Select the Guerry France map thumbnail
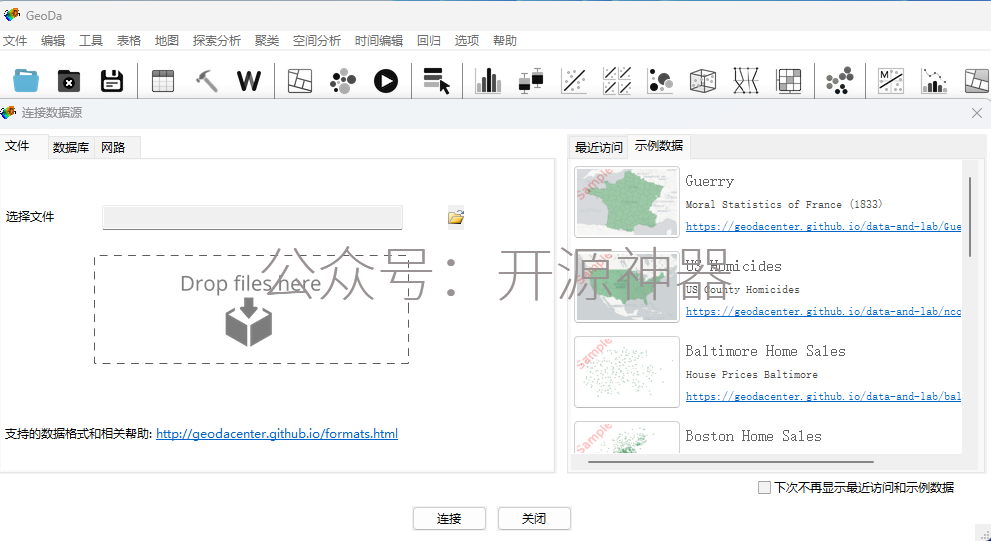The width and height of the screenshot is (991, 541). pos(626,202)
